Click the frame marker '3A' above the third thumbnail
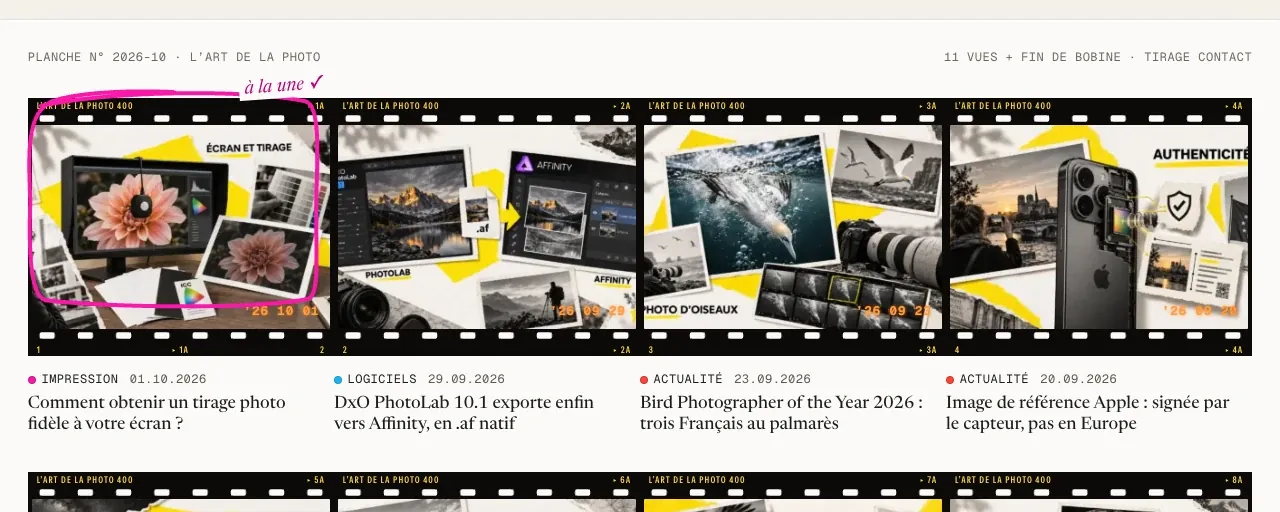This screenshot has width=1280, height=512. coord(927,106)
